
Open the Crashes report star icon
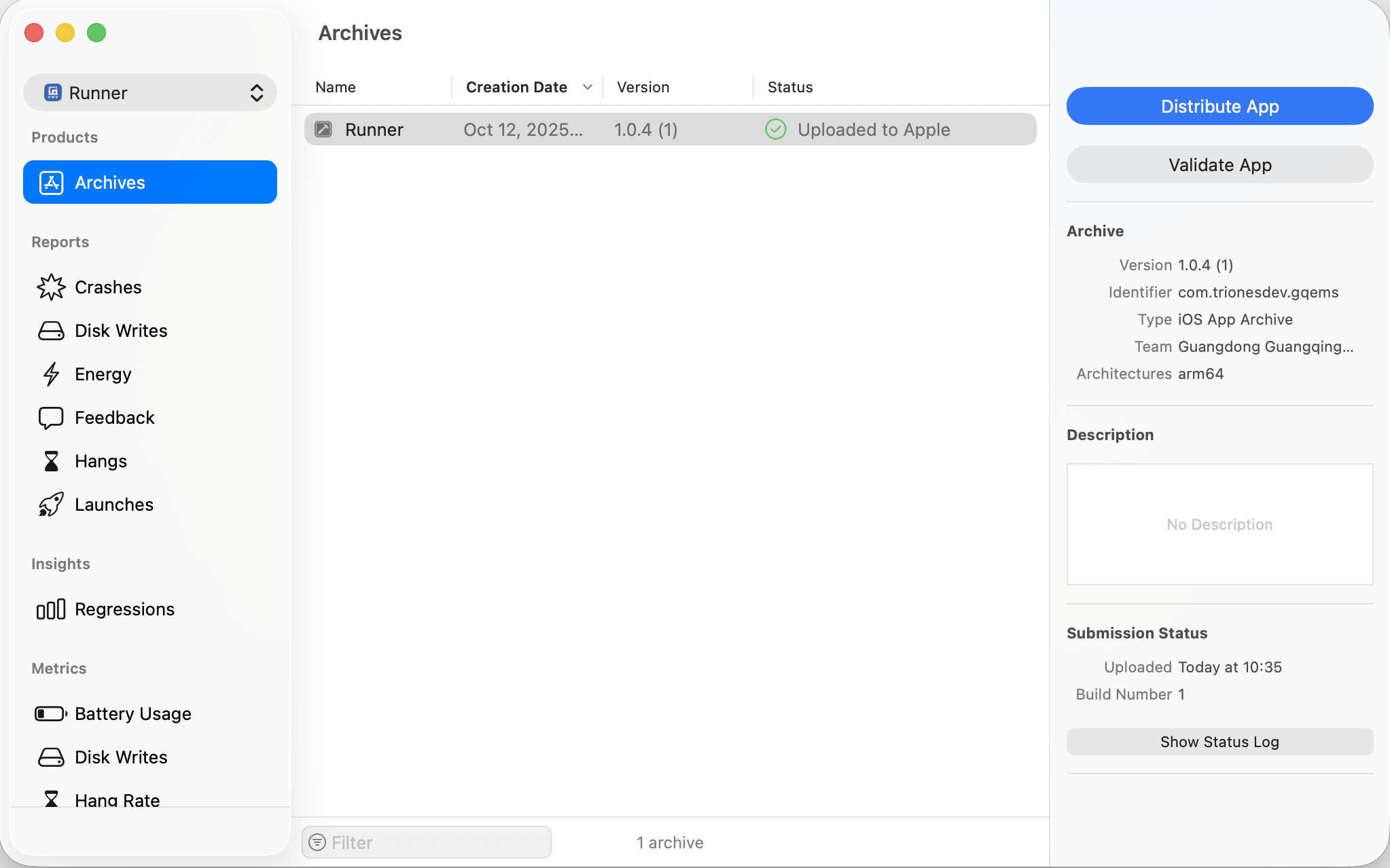point(51,287)
